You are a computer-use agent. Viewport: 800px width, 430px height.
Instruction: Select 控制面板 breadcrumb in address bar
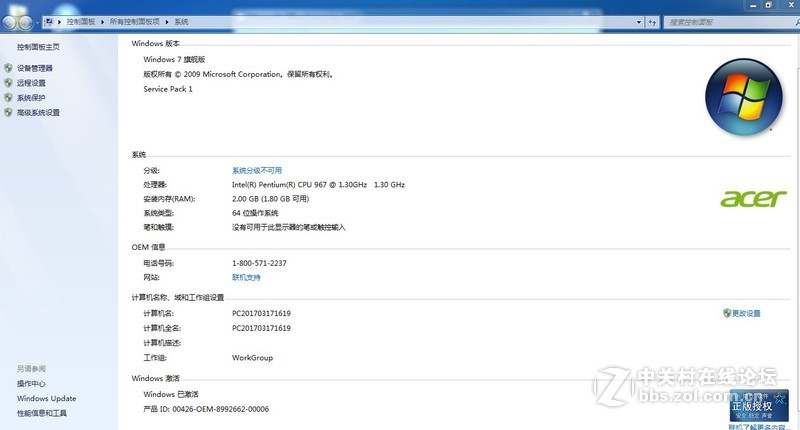click(81, 22)
